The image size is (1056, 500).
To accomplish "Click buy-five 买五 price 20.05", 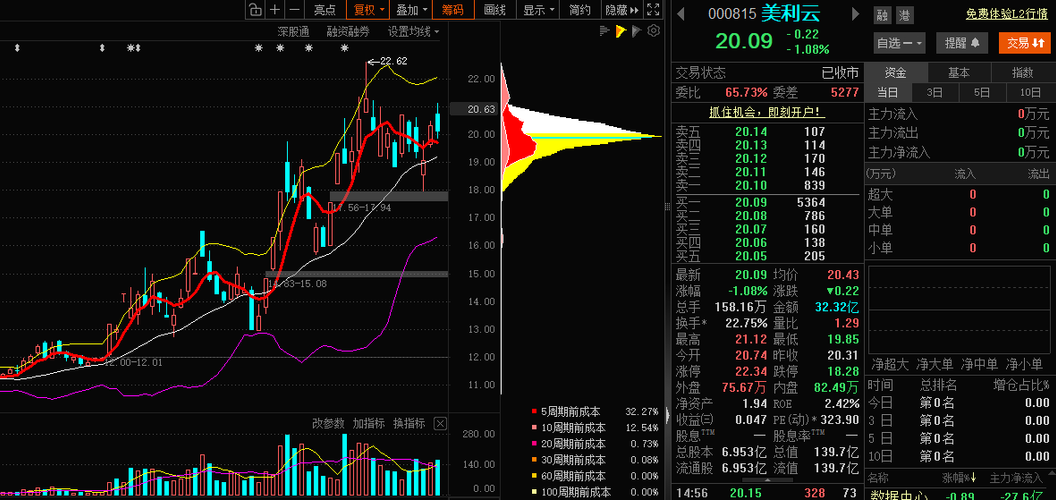I will (x=751, y=256).
